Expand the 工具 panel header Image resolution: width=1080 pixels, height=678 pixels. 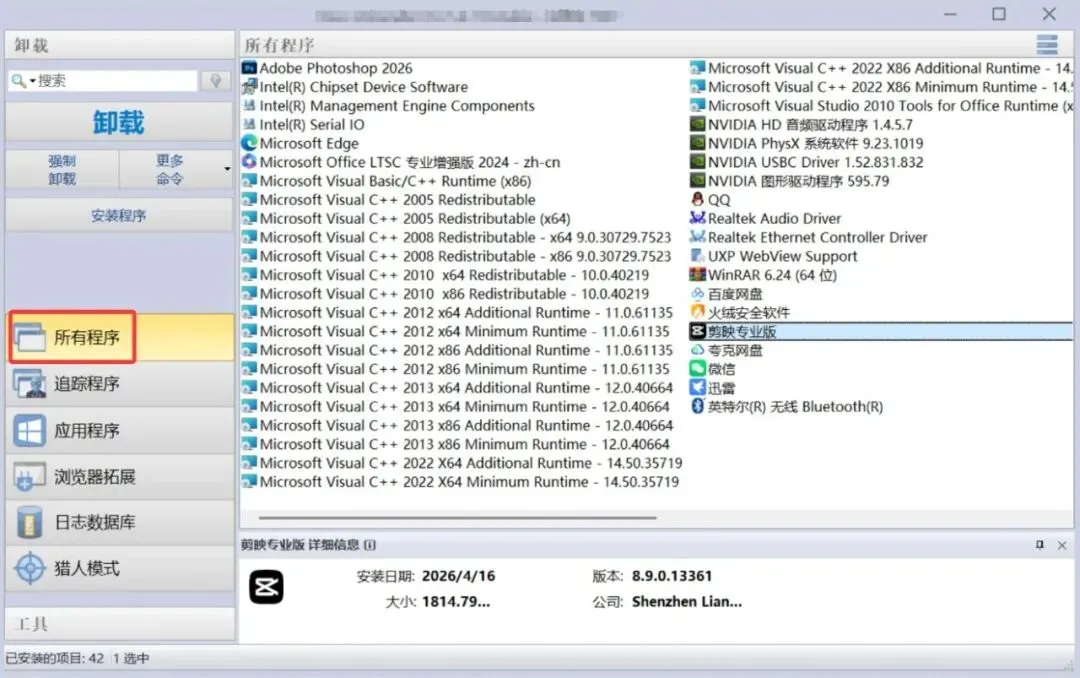tap(120, 624)
